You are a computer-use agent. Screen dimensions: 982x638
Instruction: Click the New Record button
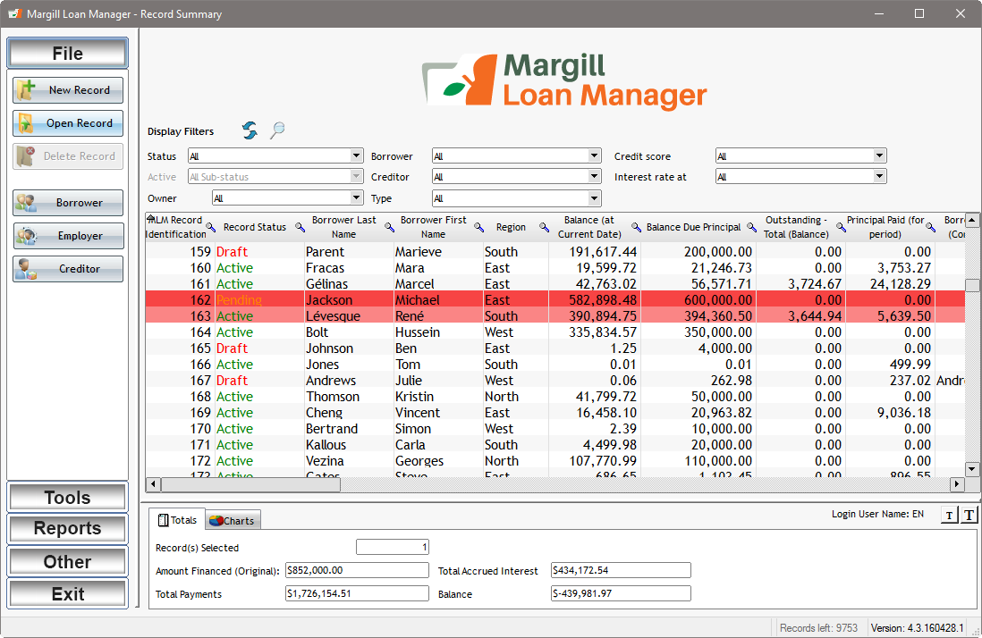[68, 90]
